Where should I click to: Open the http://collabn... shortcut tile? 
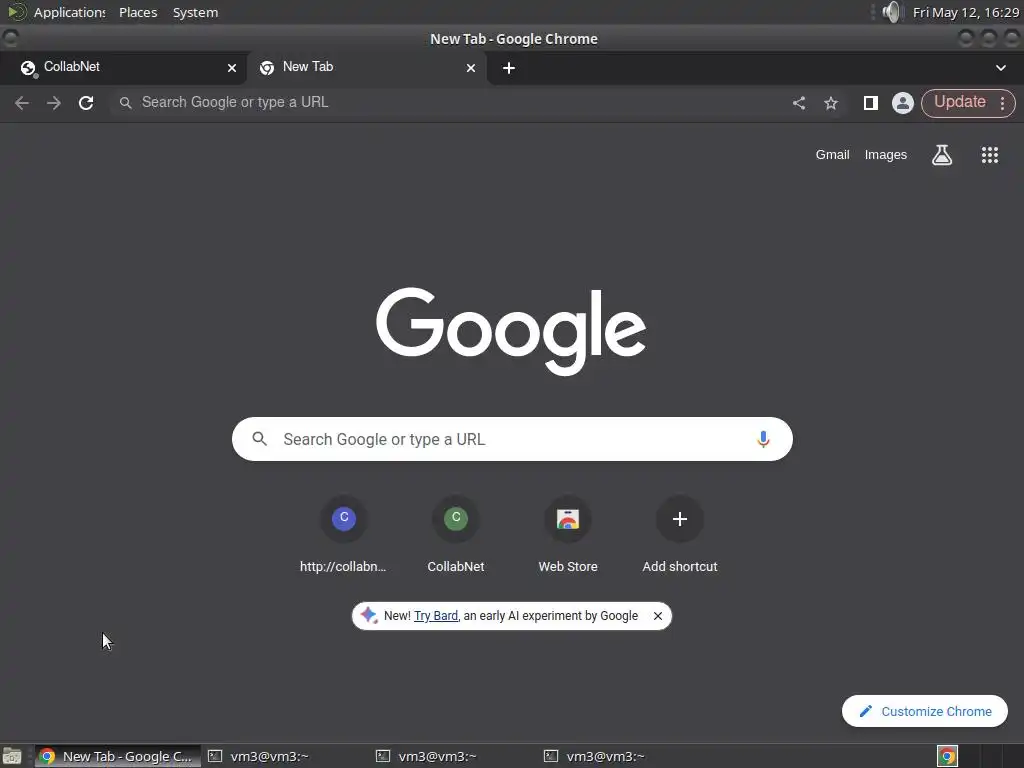tap(344, 536)
